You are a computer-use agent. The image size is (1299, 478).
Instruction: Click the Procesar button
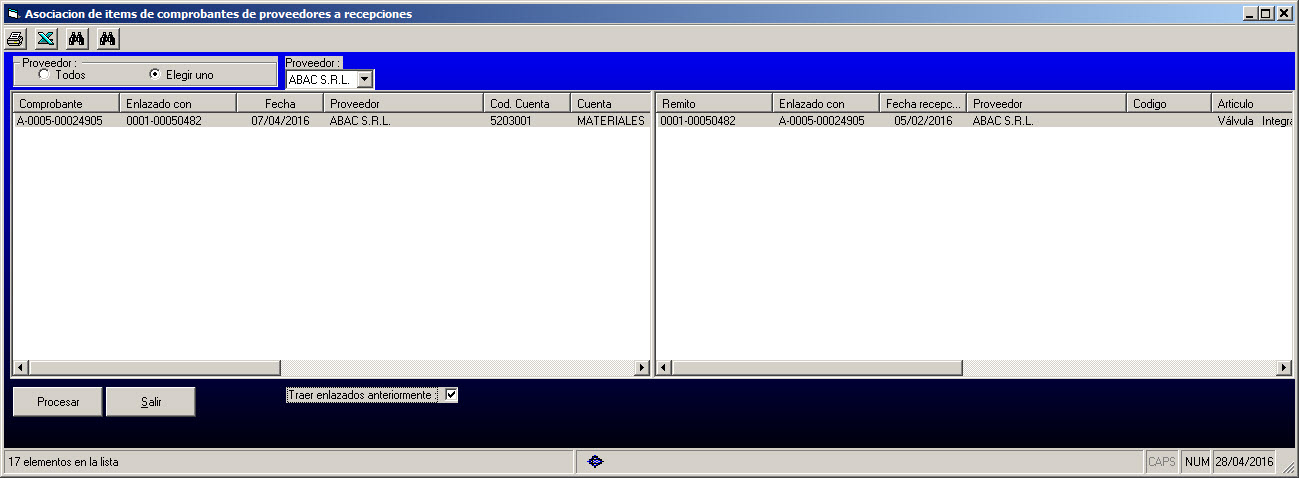click(x=58, y=402)
